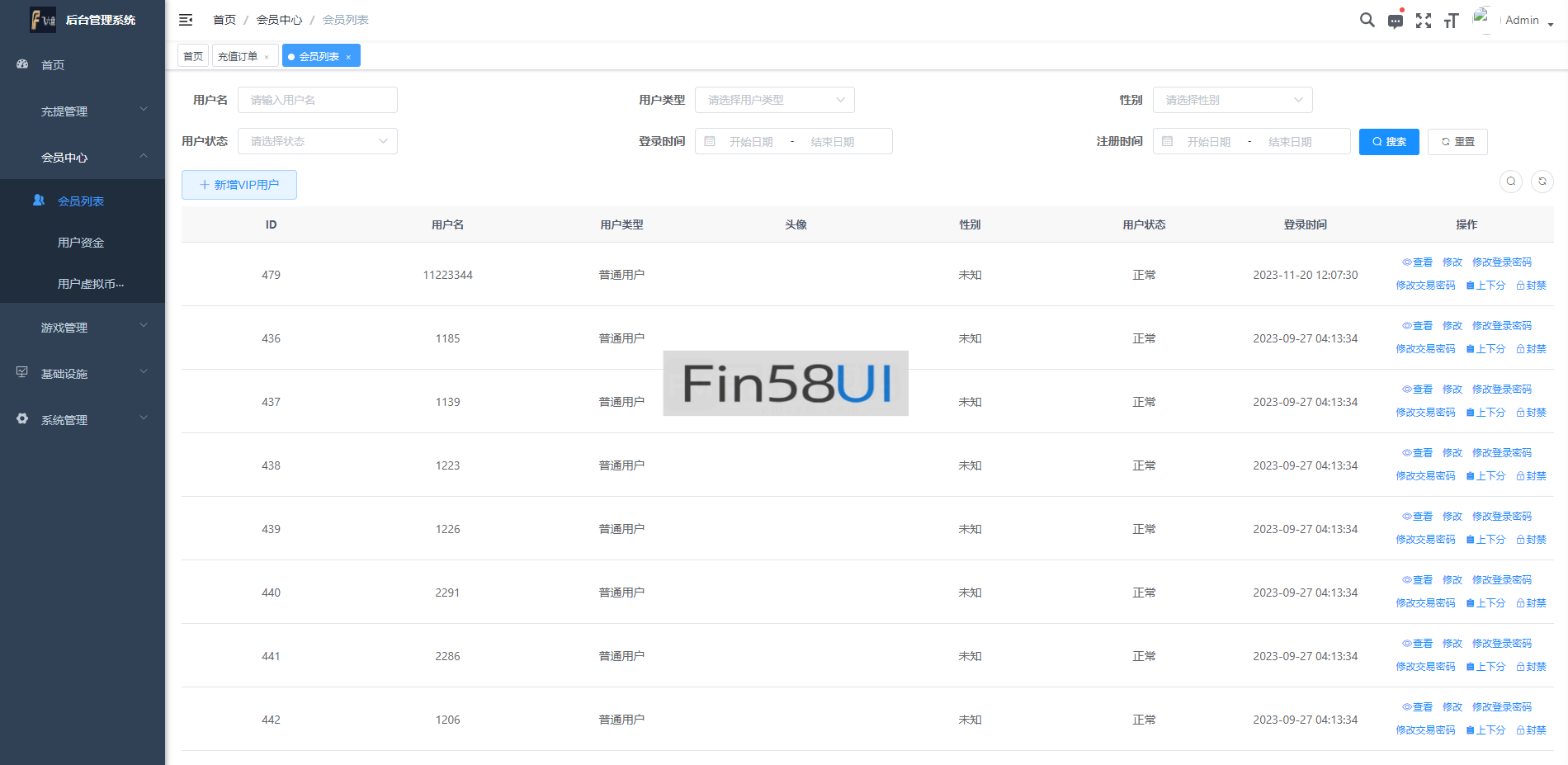Toggle search panel with circular magnifier icon
The width and height of the screenshot is (1568, 765).
coord(1510,182)
